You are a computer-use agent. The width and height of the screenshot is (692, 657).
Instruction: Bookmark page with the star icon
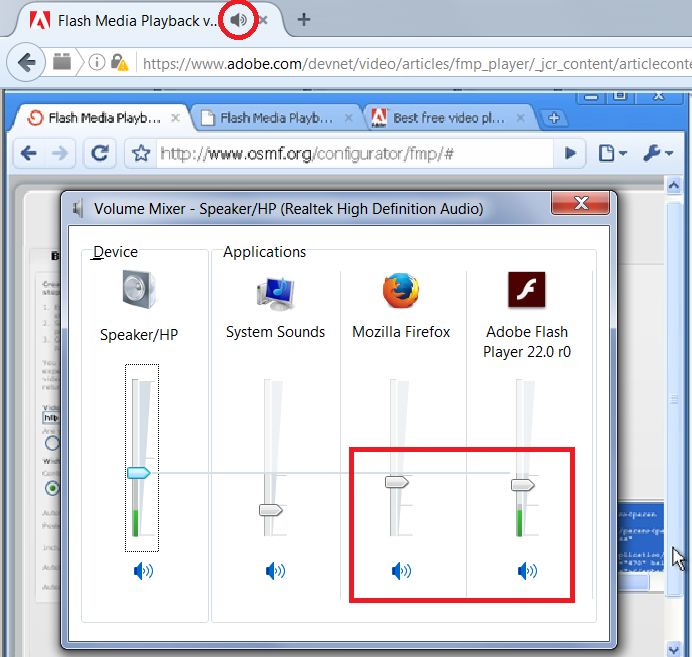coord(142,153)
